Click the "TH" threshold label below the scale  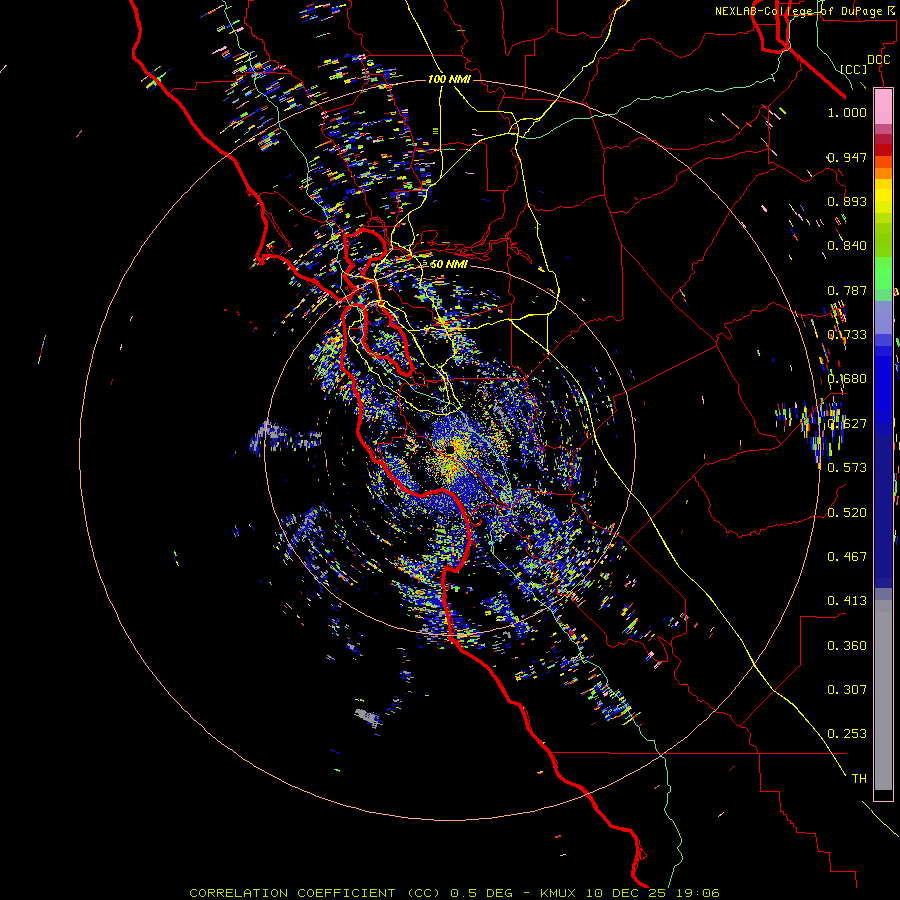point(859,779)
